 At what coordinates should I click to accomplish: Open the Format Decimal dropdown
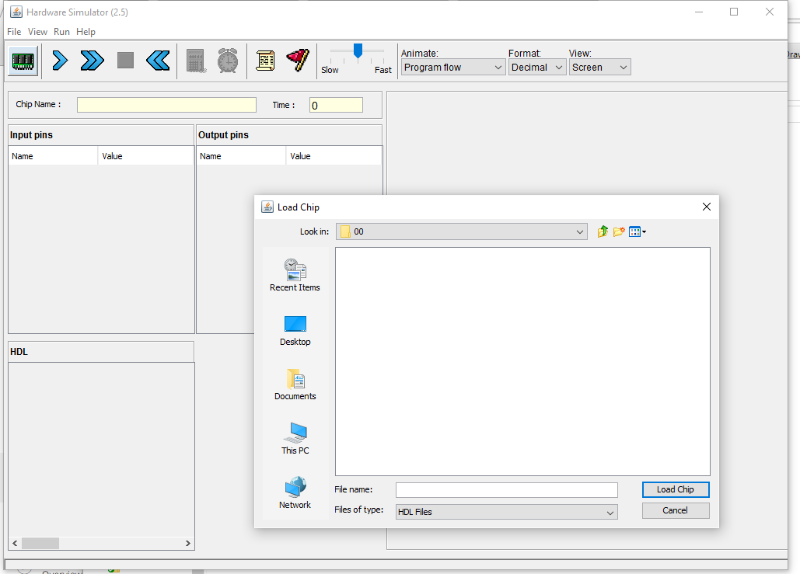pyautogui.click(x=537, y=67)
